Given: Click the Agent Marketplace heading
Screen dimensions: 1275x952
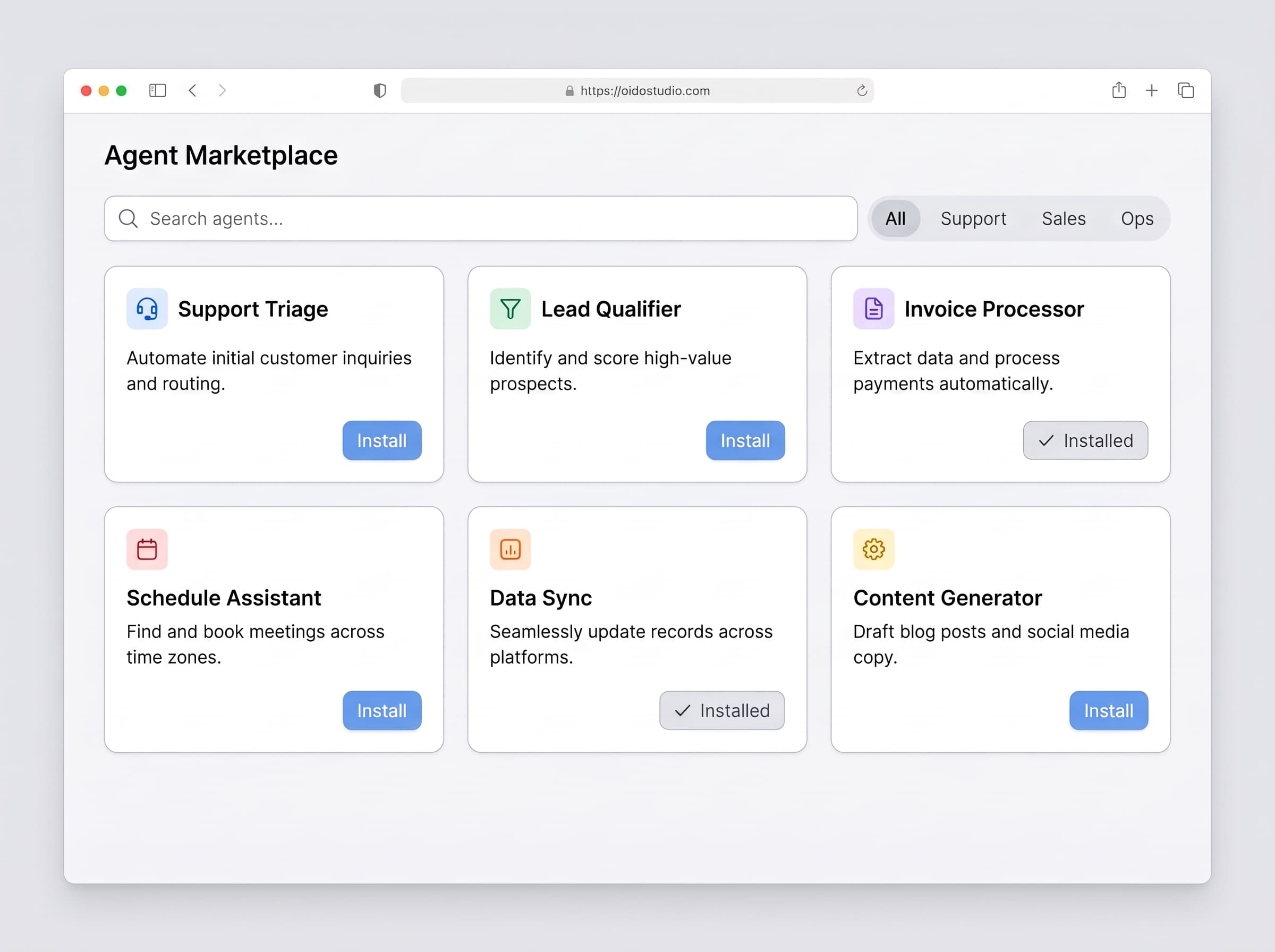Looking at the screenshot, I should (220, 156).
